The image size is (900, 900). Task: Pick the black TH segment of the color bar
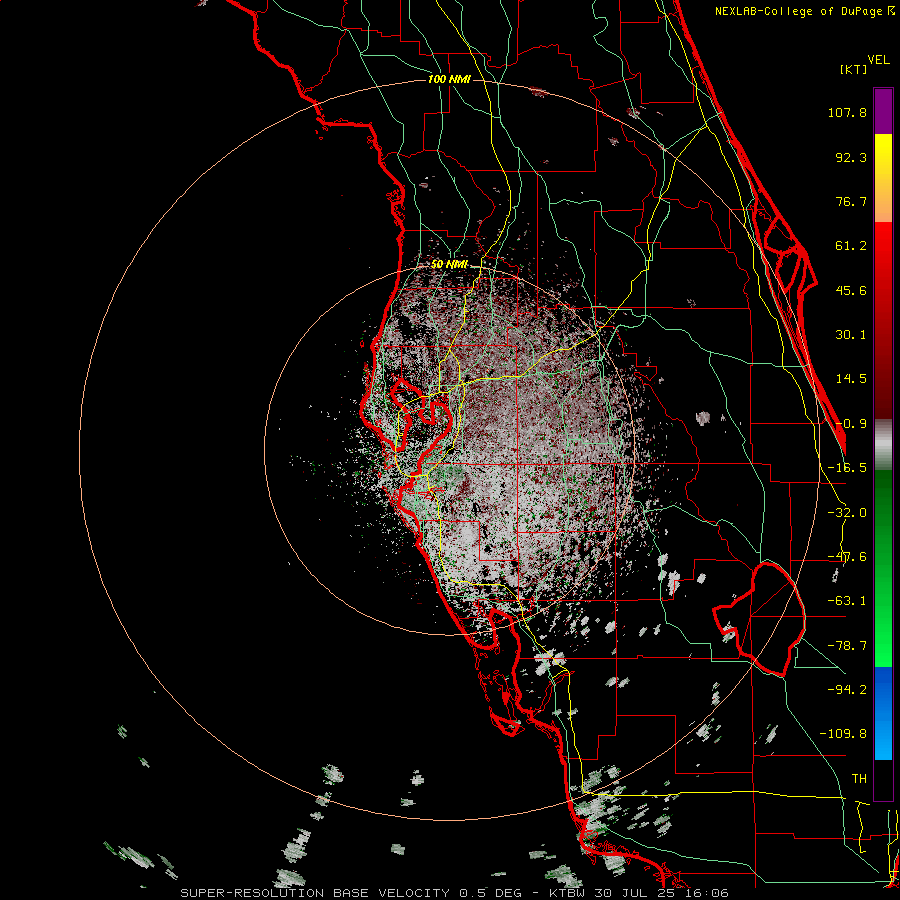click(x=883, y=779)
